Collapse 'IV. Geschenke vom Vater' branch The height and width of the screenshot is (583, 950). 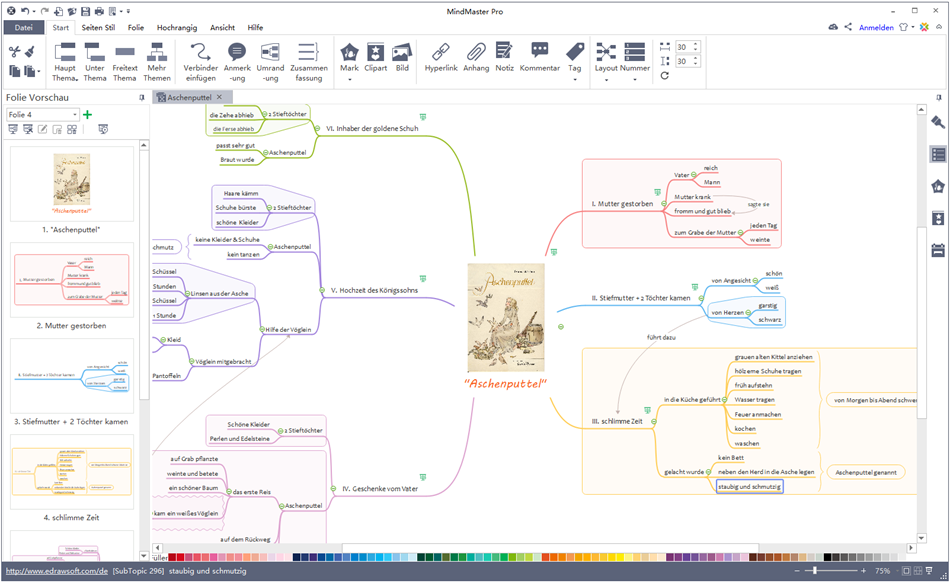coord(333,488)
